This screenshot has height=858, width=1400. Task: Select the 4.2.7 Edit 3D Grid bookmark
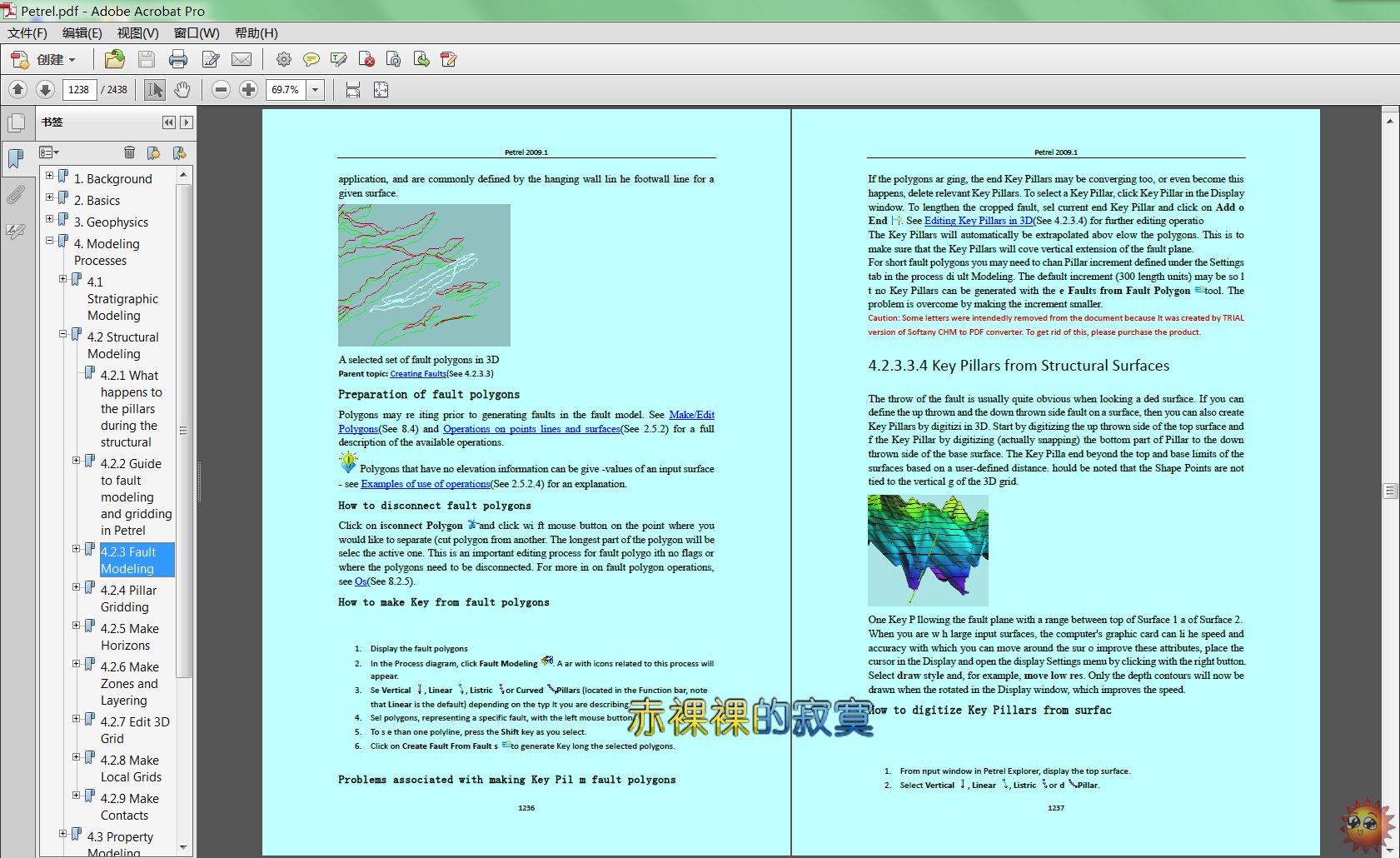[135, 731]
